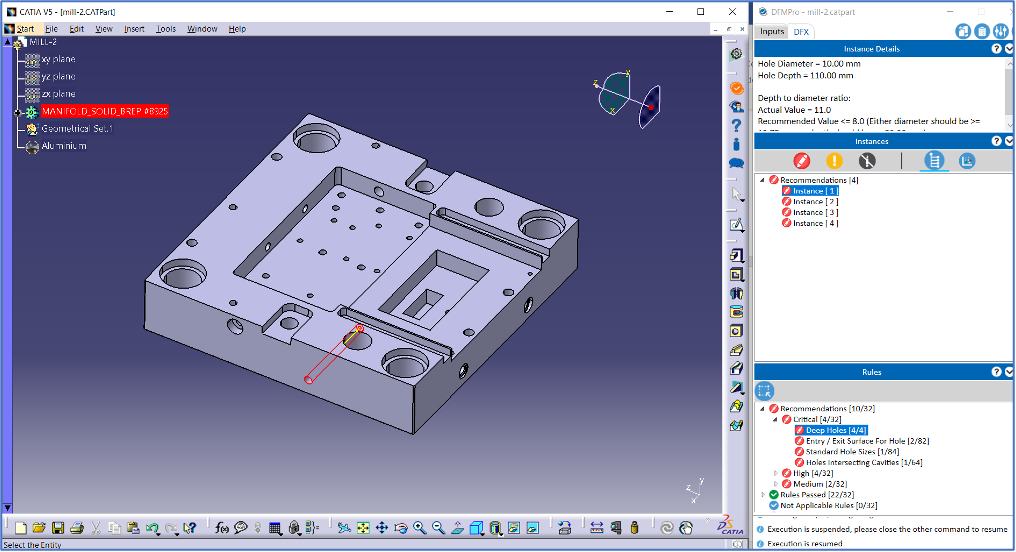Switch to the Inputs tab
Screen dimensions: 1016x552
point(772,31)
